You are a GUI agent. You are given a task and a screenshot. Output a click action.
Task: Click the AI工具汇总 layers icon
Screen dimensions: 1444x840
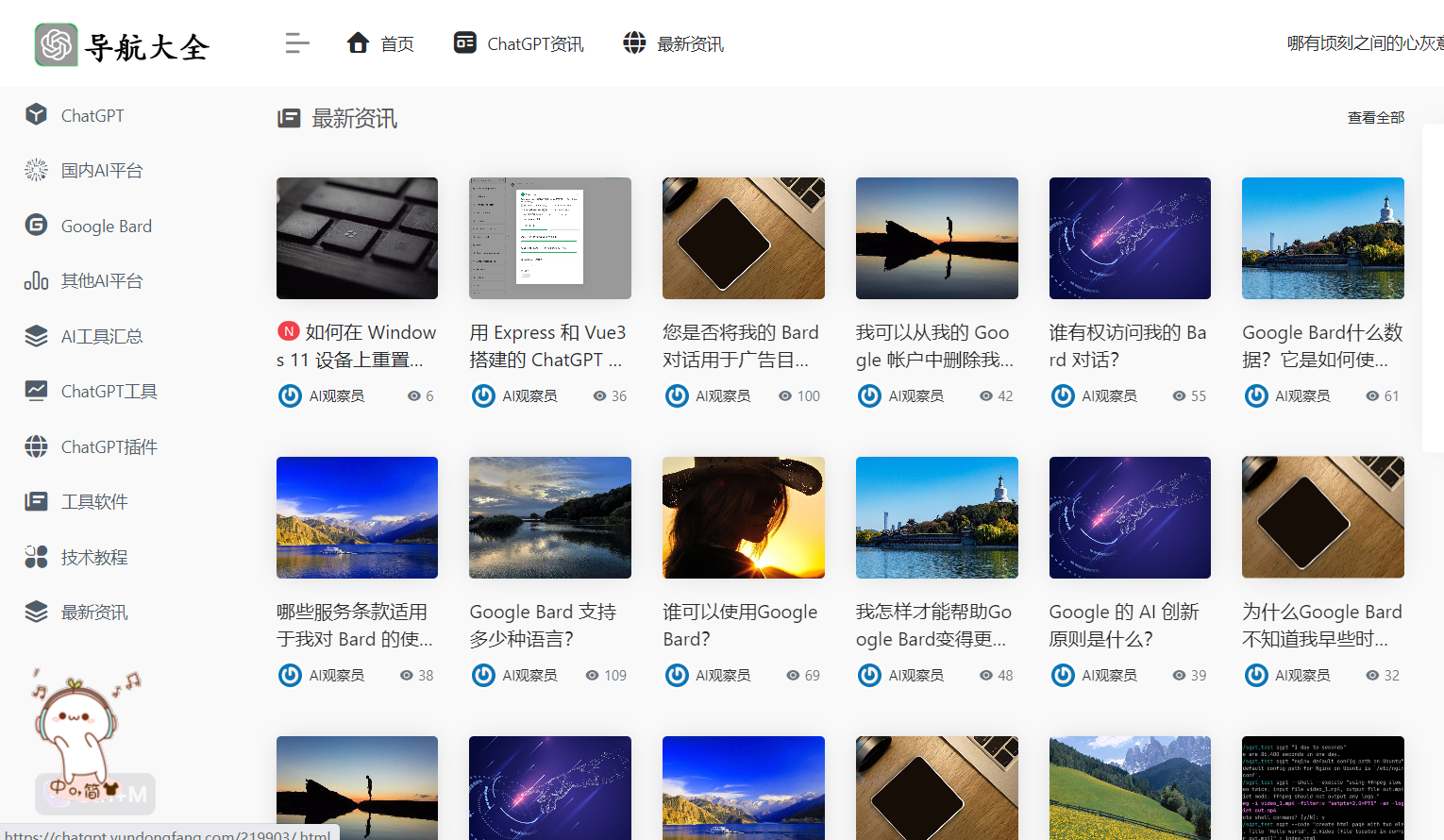click(x=36, y=335)
